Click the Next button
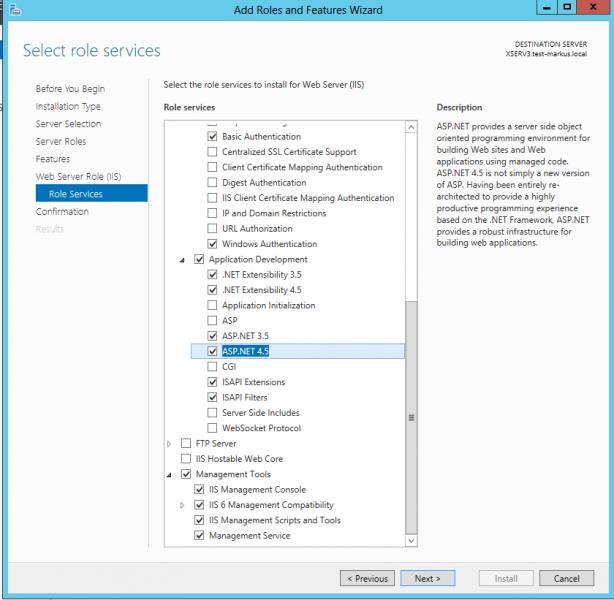Screen dimensions: 614x600 click(427, 578)
